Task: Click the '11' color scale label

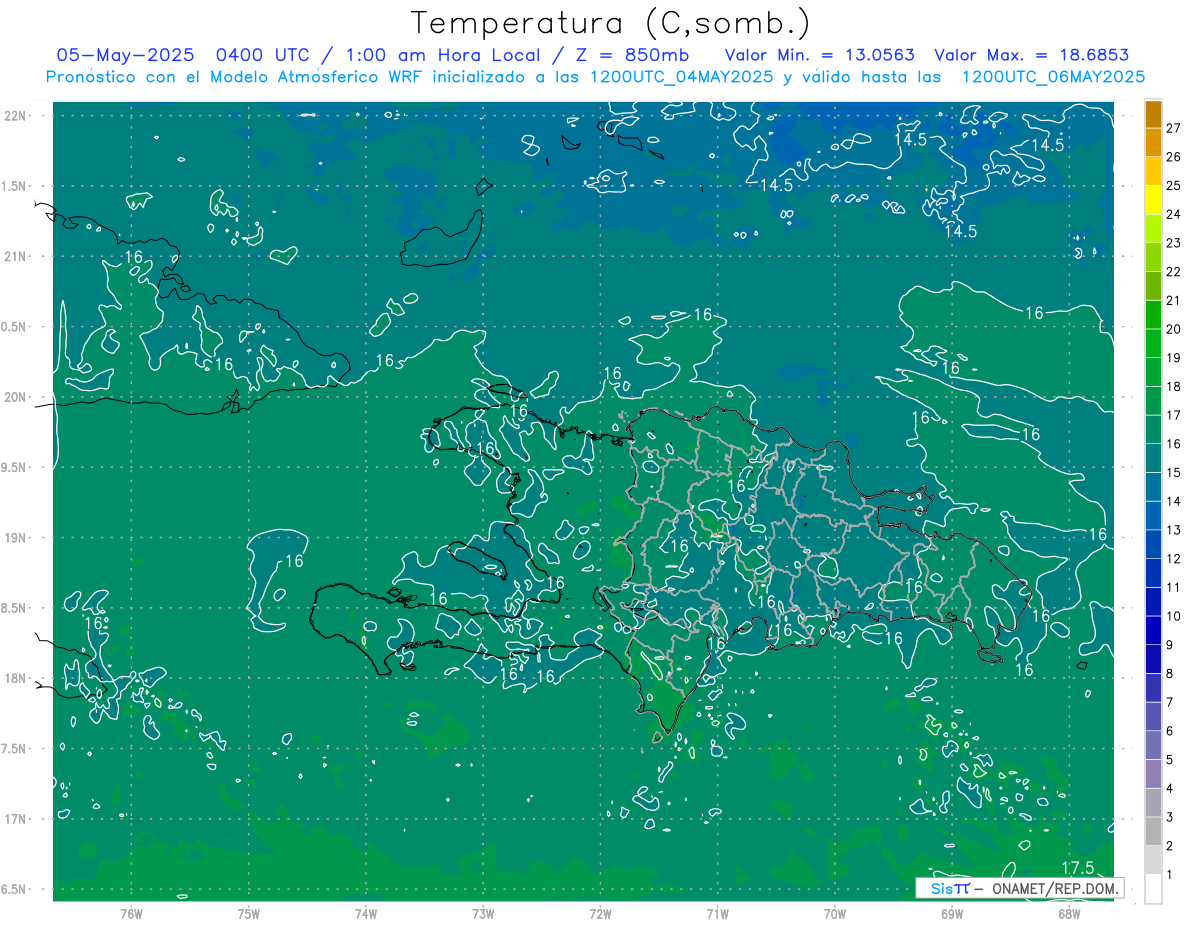Action: [1174, 587]
